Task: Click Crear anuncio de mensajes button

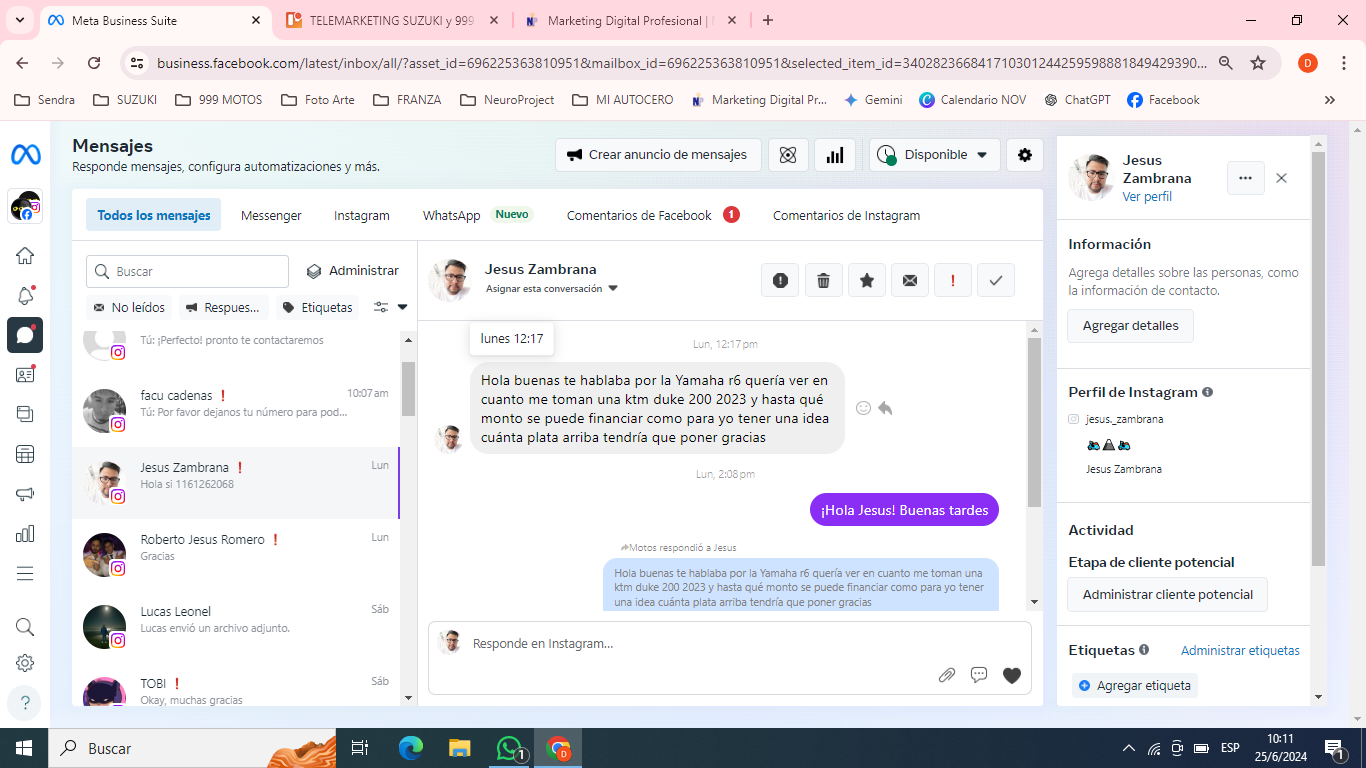Action: [x=658, y=155]
